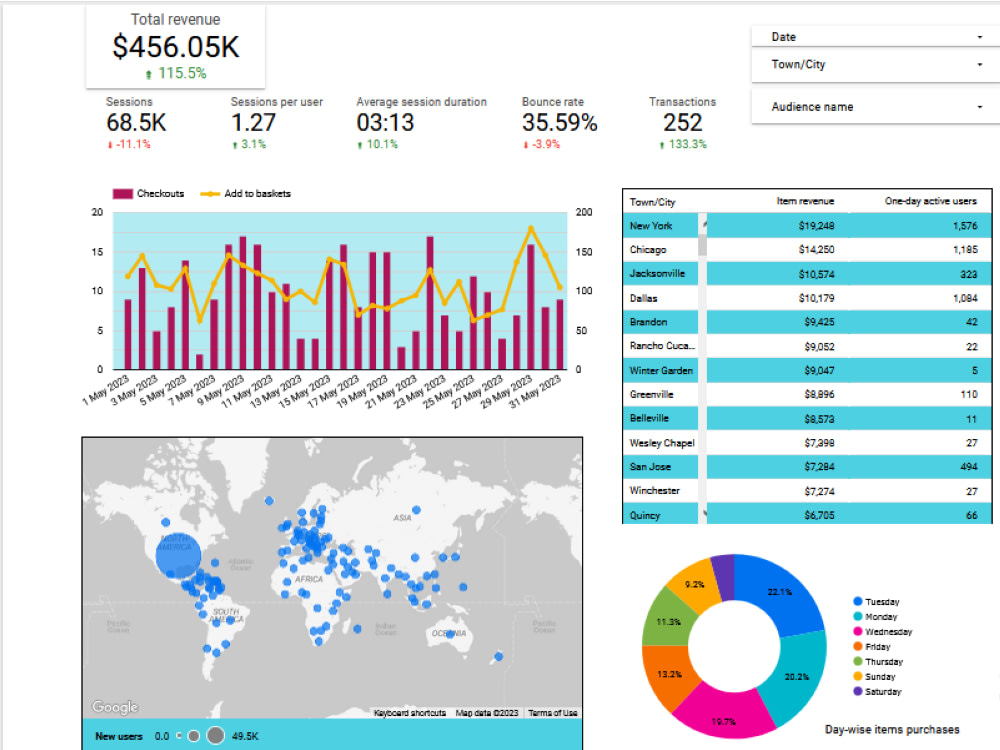Image resolution: width=1000 pixels, height=750 pixels.
Task: Click the Thursday legend dot
Action: (855, 661)
